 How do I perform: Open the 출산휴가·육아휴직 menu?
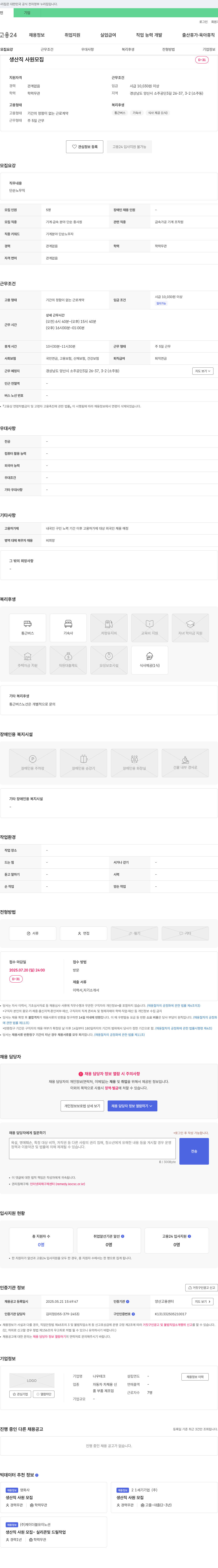[x=198, y=35]
